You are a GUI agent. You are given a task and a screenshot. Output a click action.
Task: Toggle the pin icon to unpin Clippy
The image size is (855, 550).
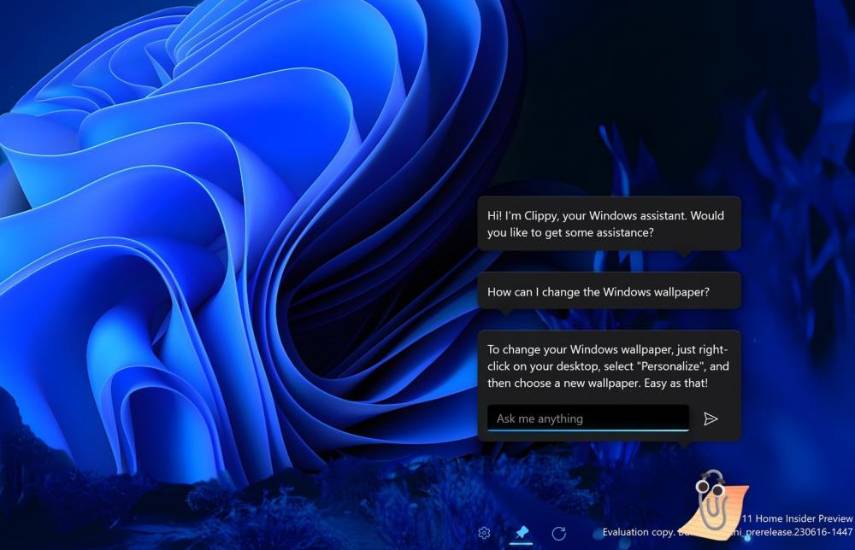[x=521, y=532]
